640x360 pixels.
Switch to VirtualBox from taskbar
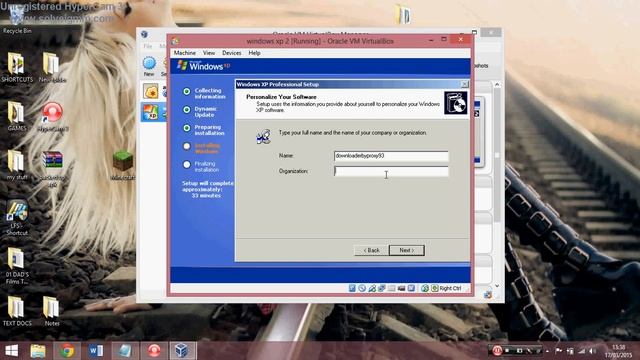182,351
